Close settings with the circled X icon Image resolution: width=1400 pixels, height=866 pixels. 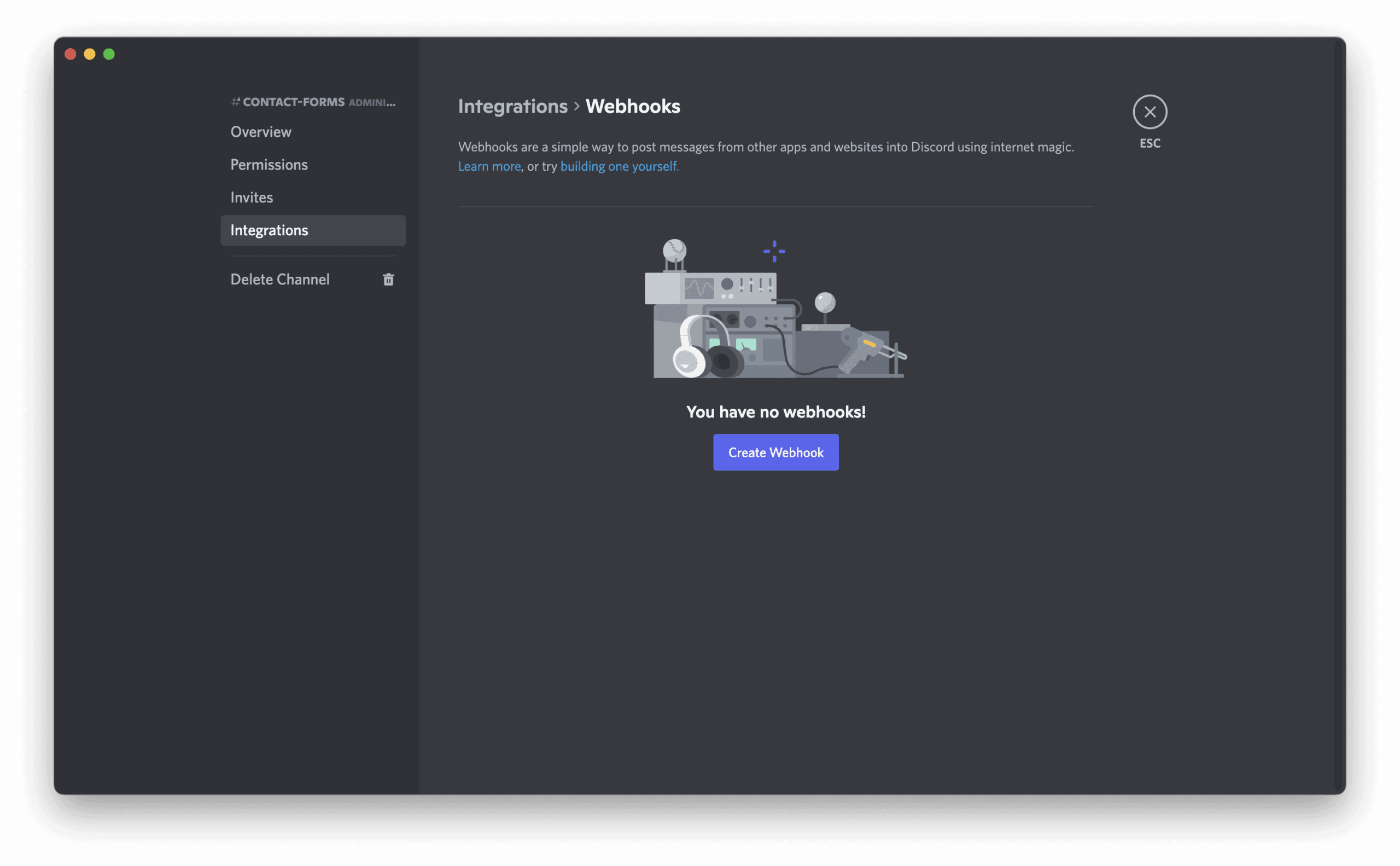coord(1149,112)
